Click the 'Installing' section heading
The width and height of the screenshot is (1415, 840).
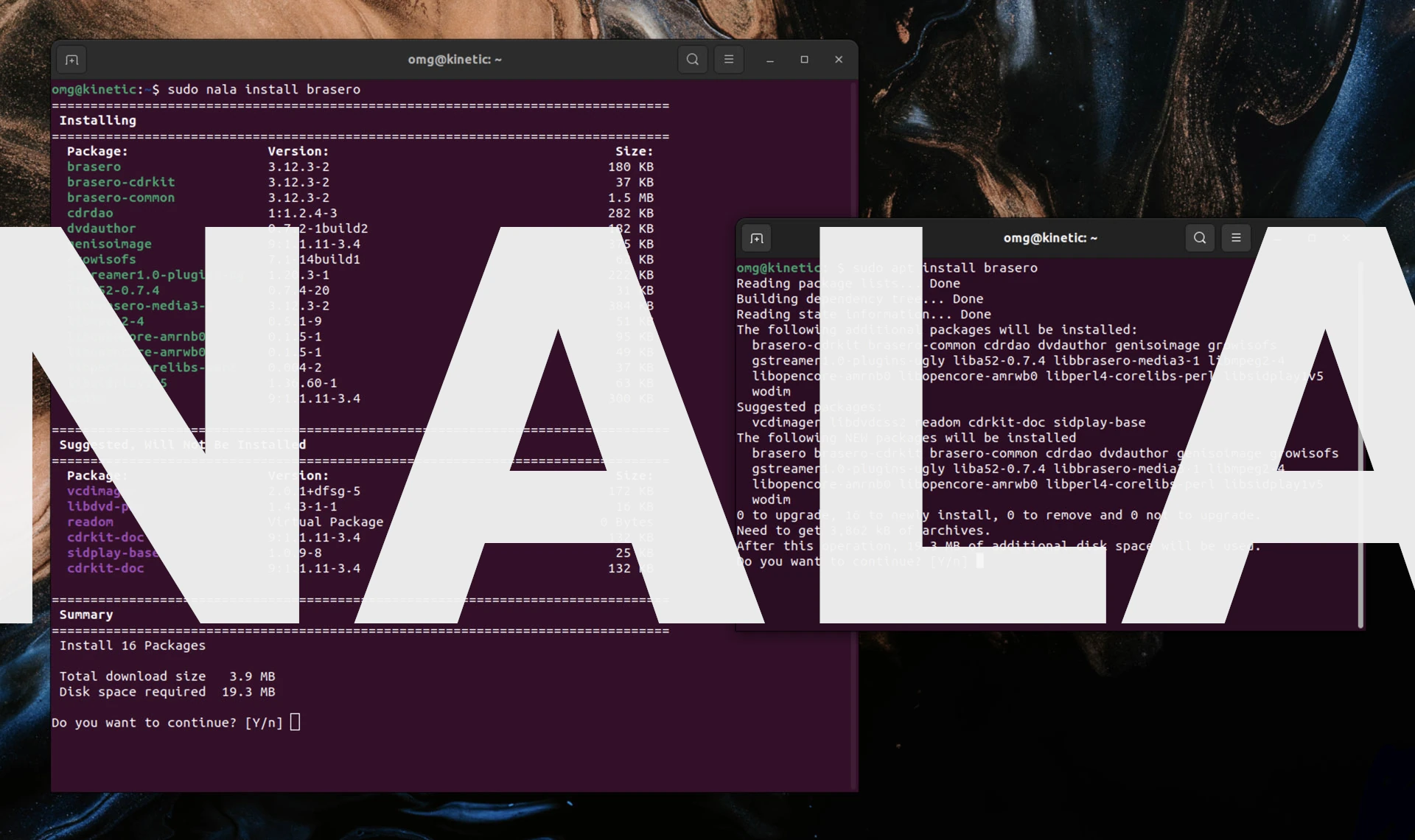(x=98, y=120)
